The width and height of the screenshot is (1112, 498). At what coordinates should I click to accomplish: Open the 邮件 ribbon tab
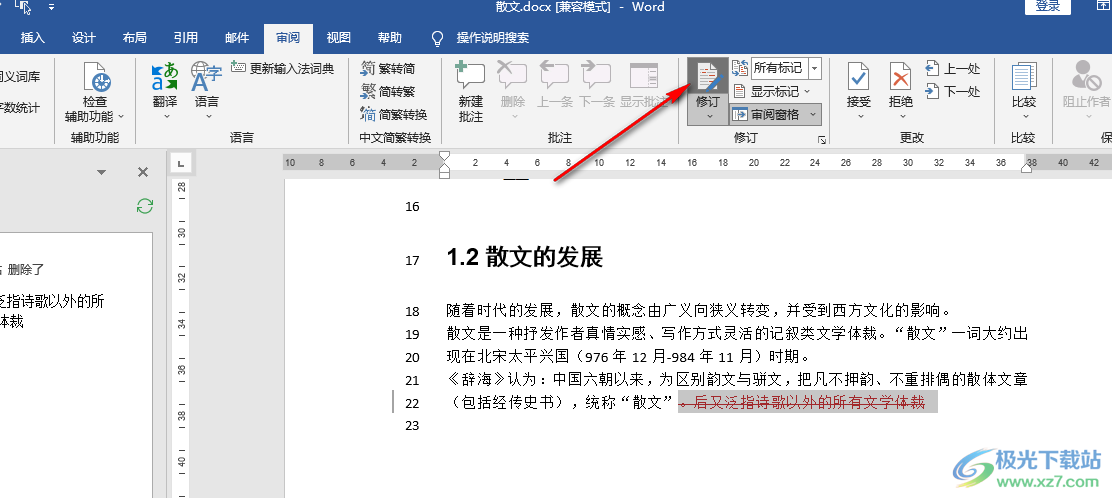pos(237,38)
